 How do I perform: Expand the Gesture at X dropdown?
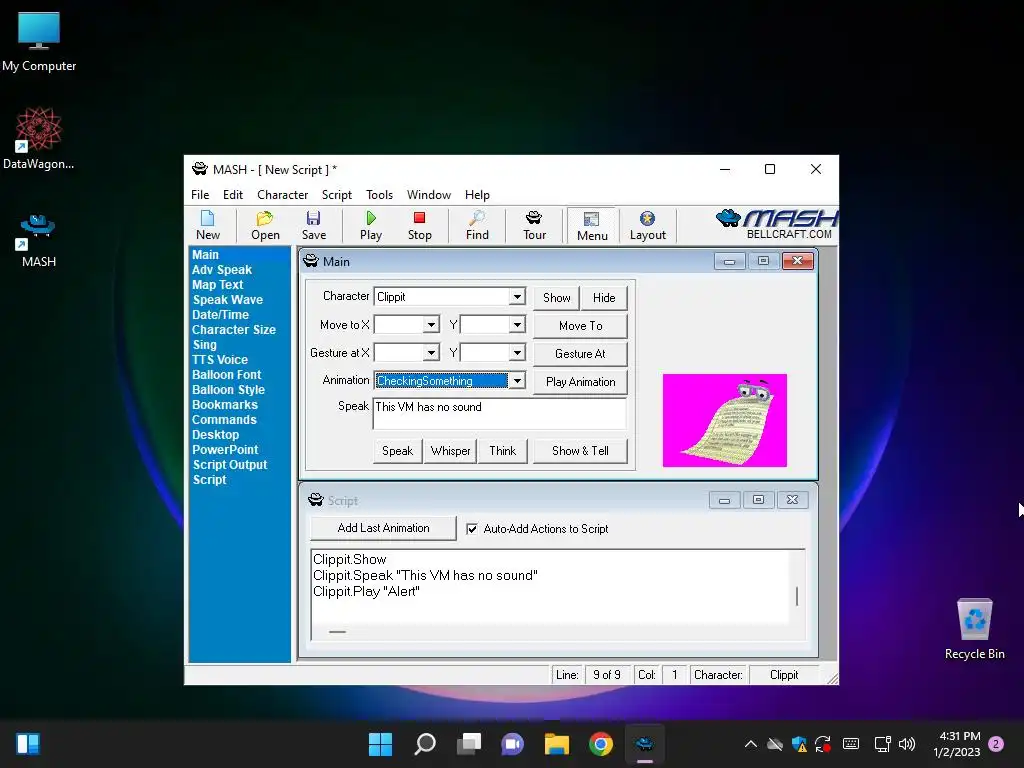click(431, 353)
